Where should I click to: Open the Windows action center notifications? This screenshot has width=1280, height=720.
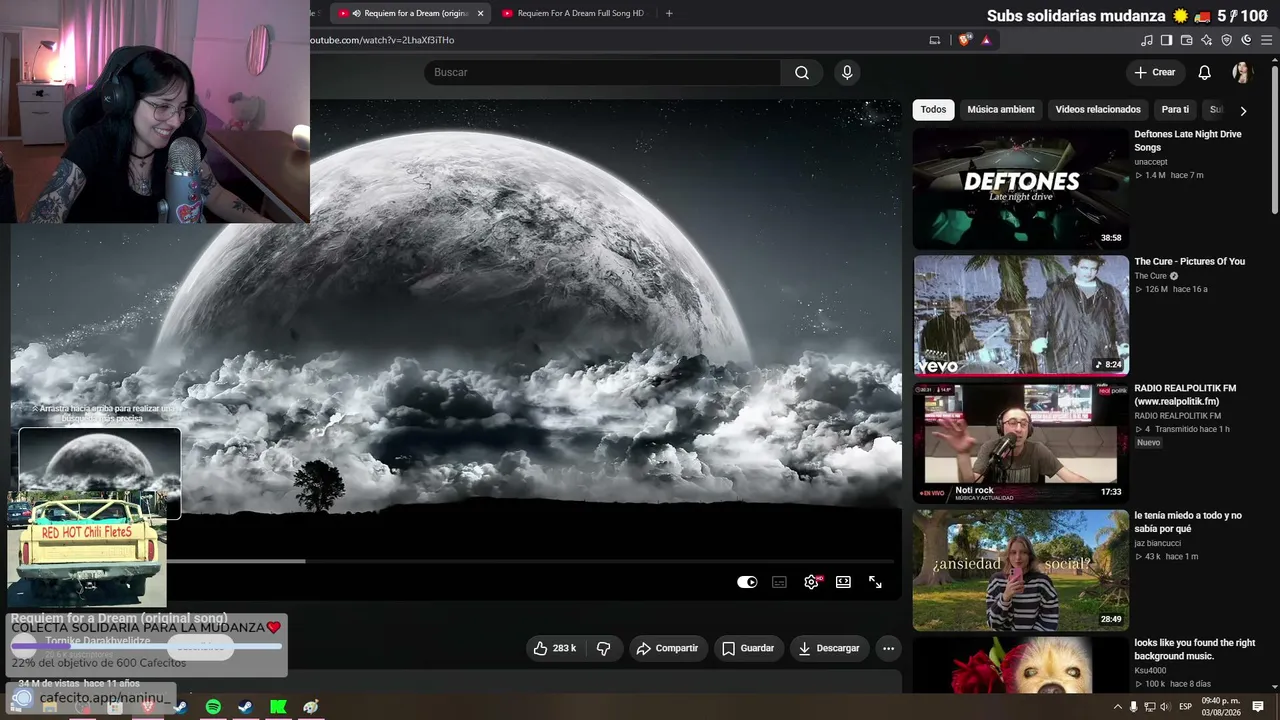pyautogui.click(x=1258, y=707)
